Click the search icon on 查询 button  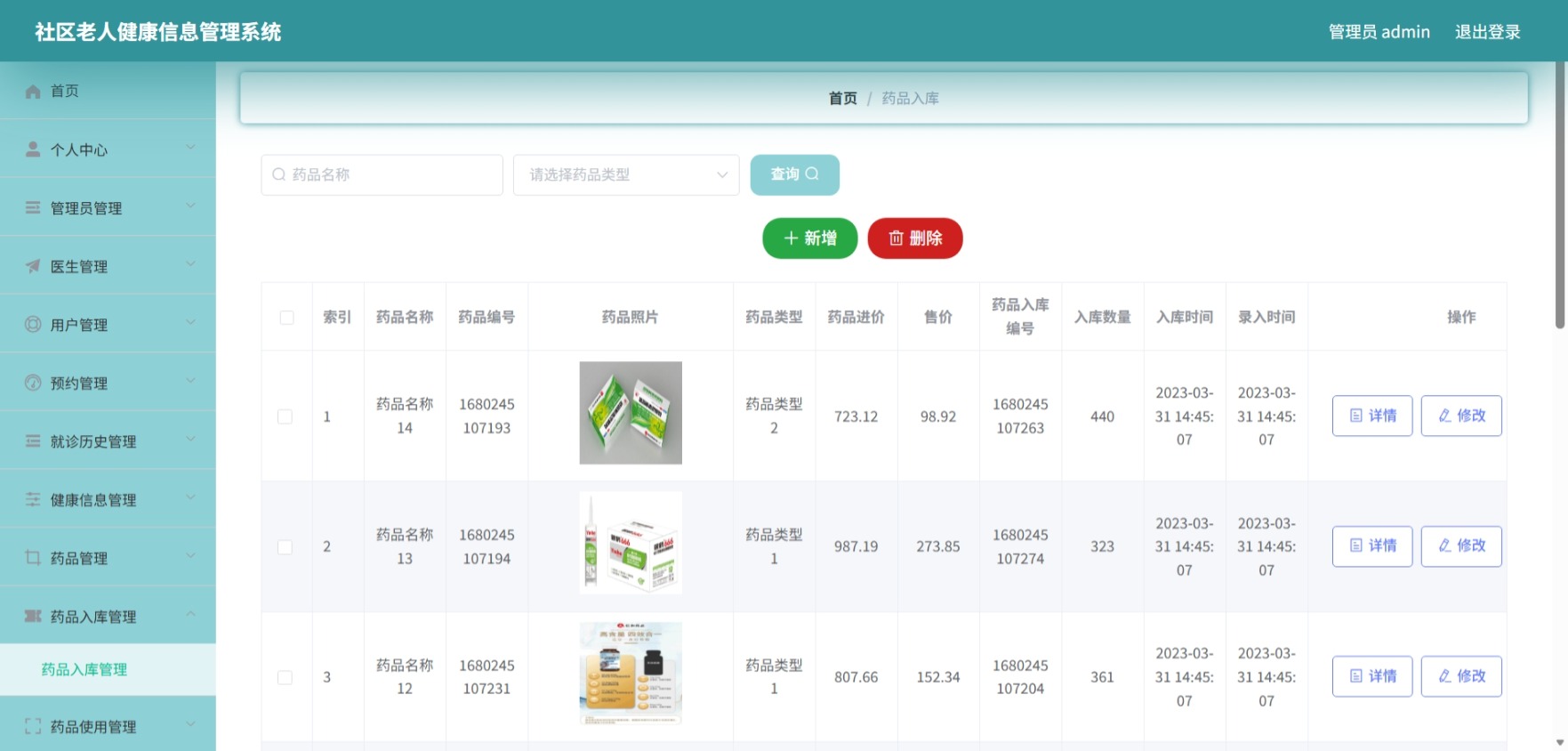coord(812,174)
